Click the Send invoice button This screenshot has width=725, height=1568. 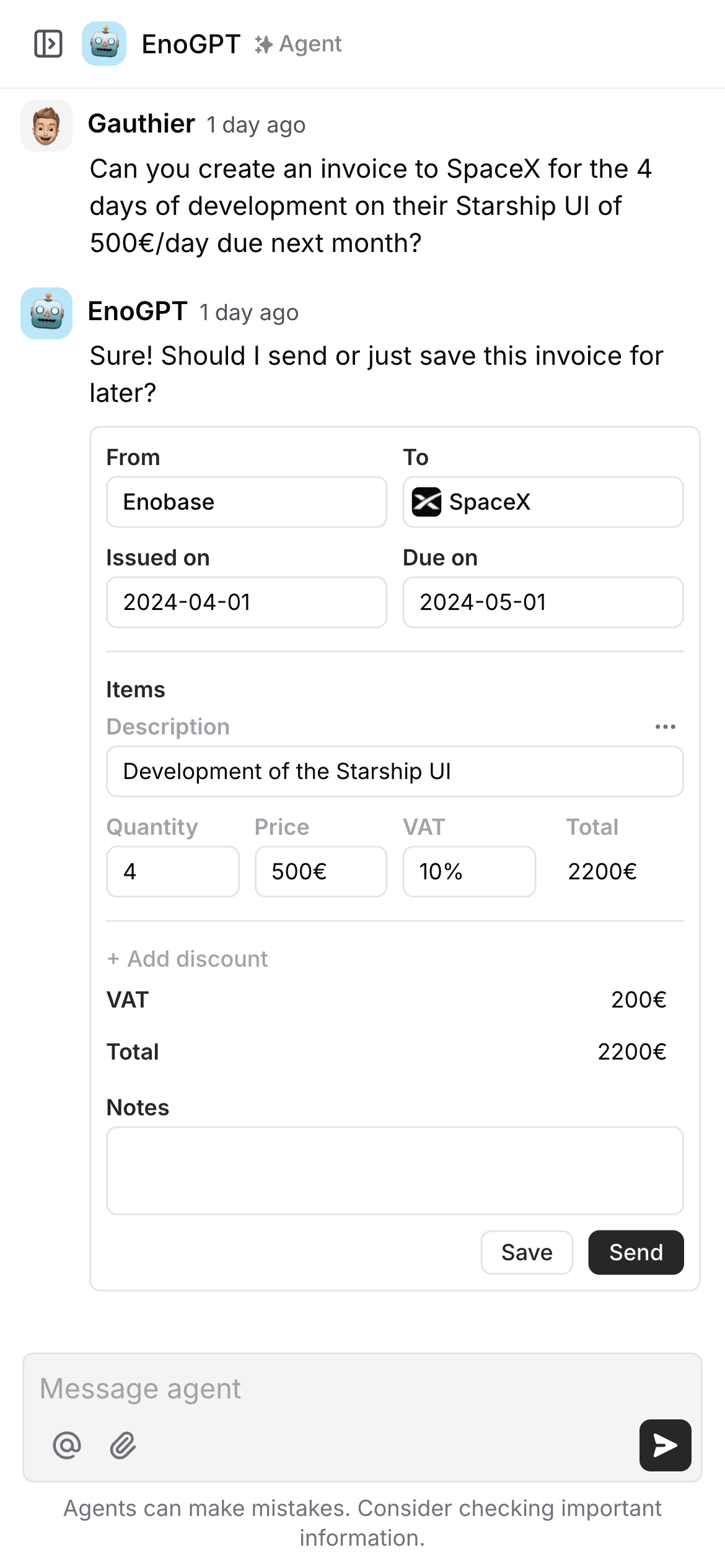coord(636,1252)
